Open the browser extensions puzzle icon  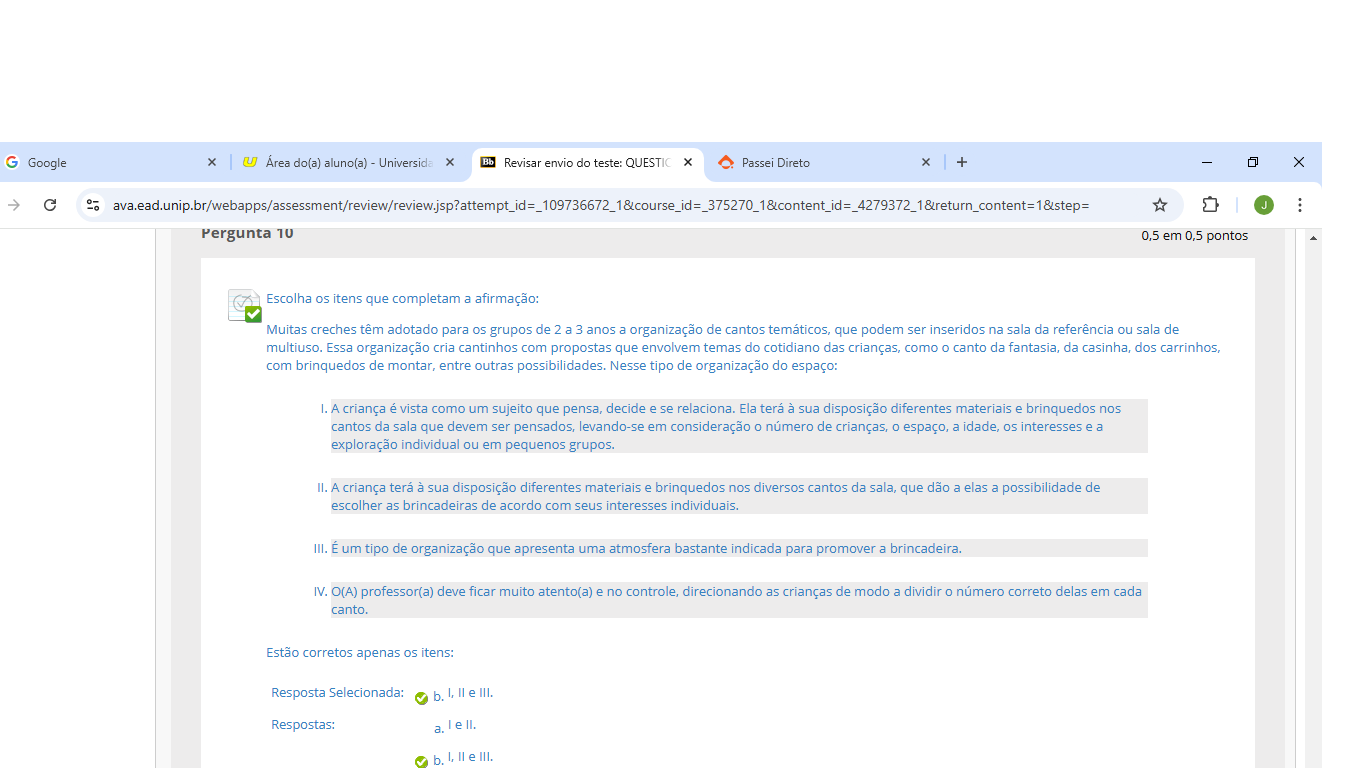tap(1210, 205)
